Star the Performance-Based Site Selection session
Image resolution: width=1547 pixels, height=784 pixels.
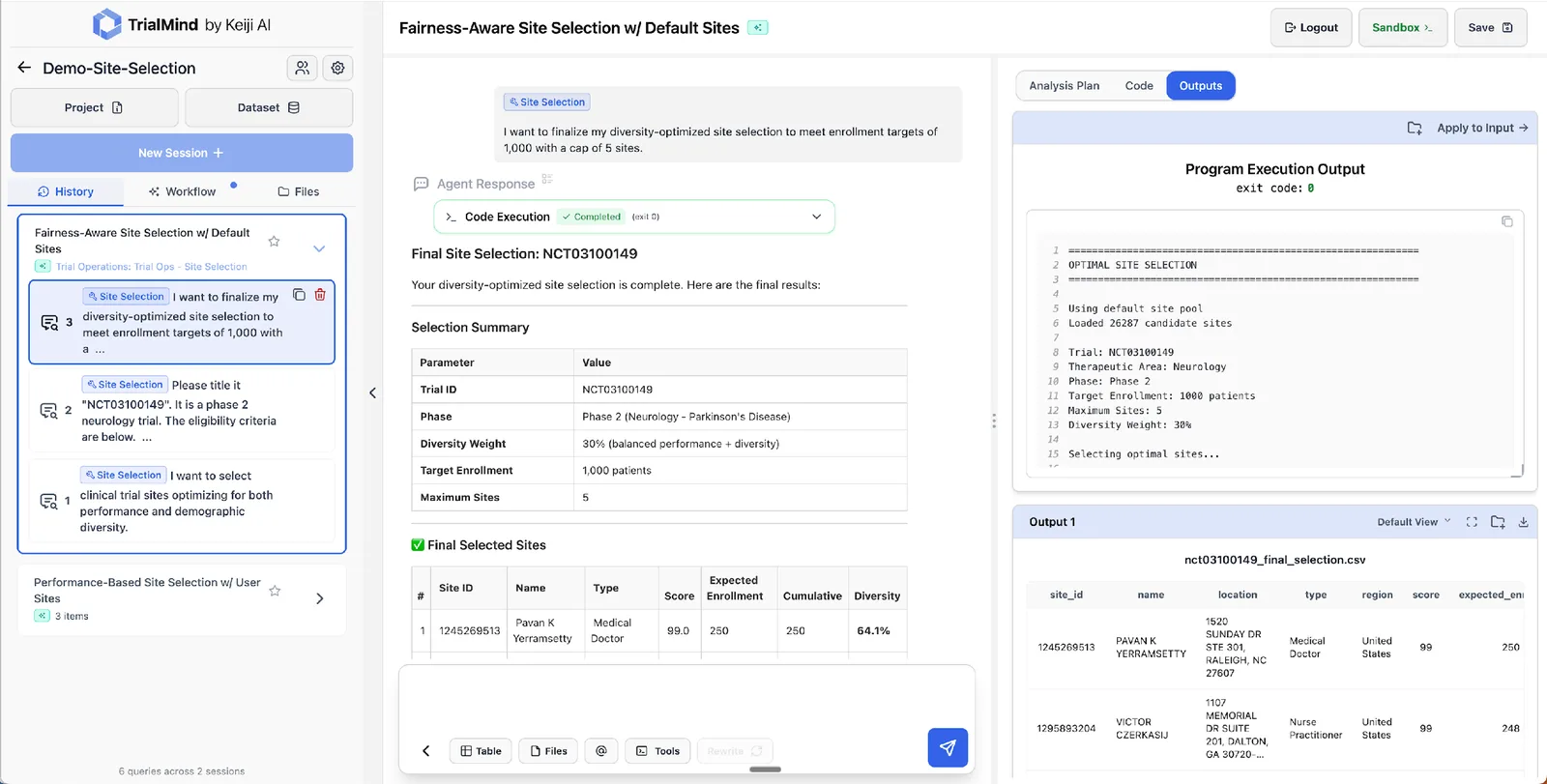(275, 591)
